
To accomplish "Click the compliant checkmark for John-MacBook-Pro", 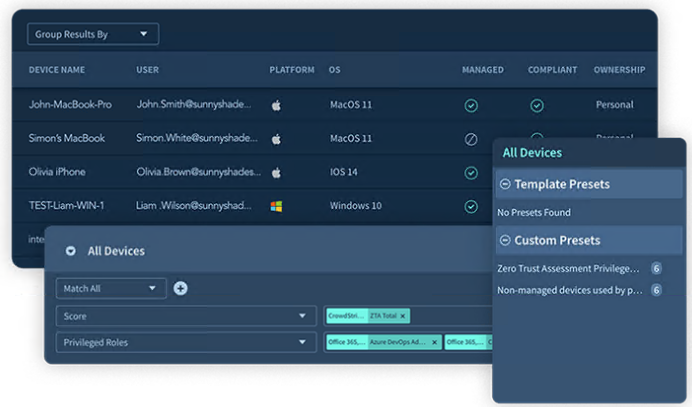I will pos(537,105).
